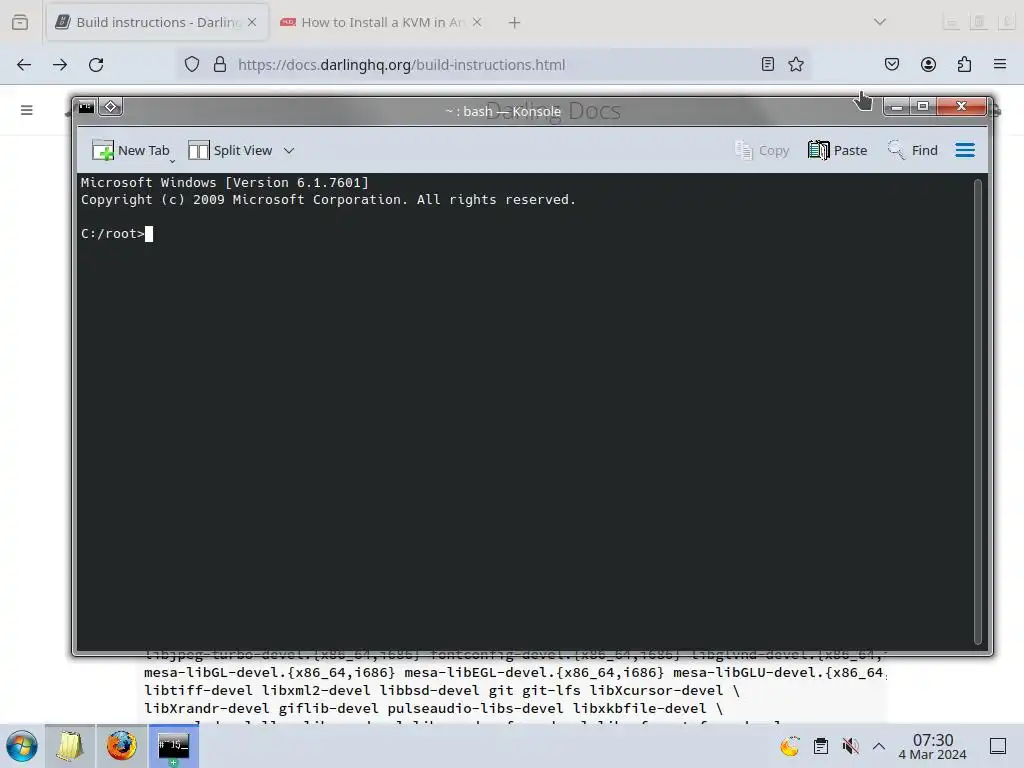Viewport: 1024px width, 768px height.
Task: Close the Build instructions tab
Action: [x=252, y=22]
